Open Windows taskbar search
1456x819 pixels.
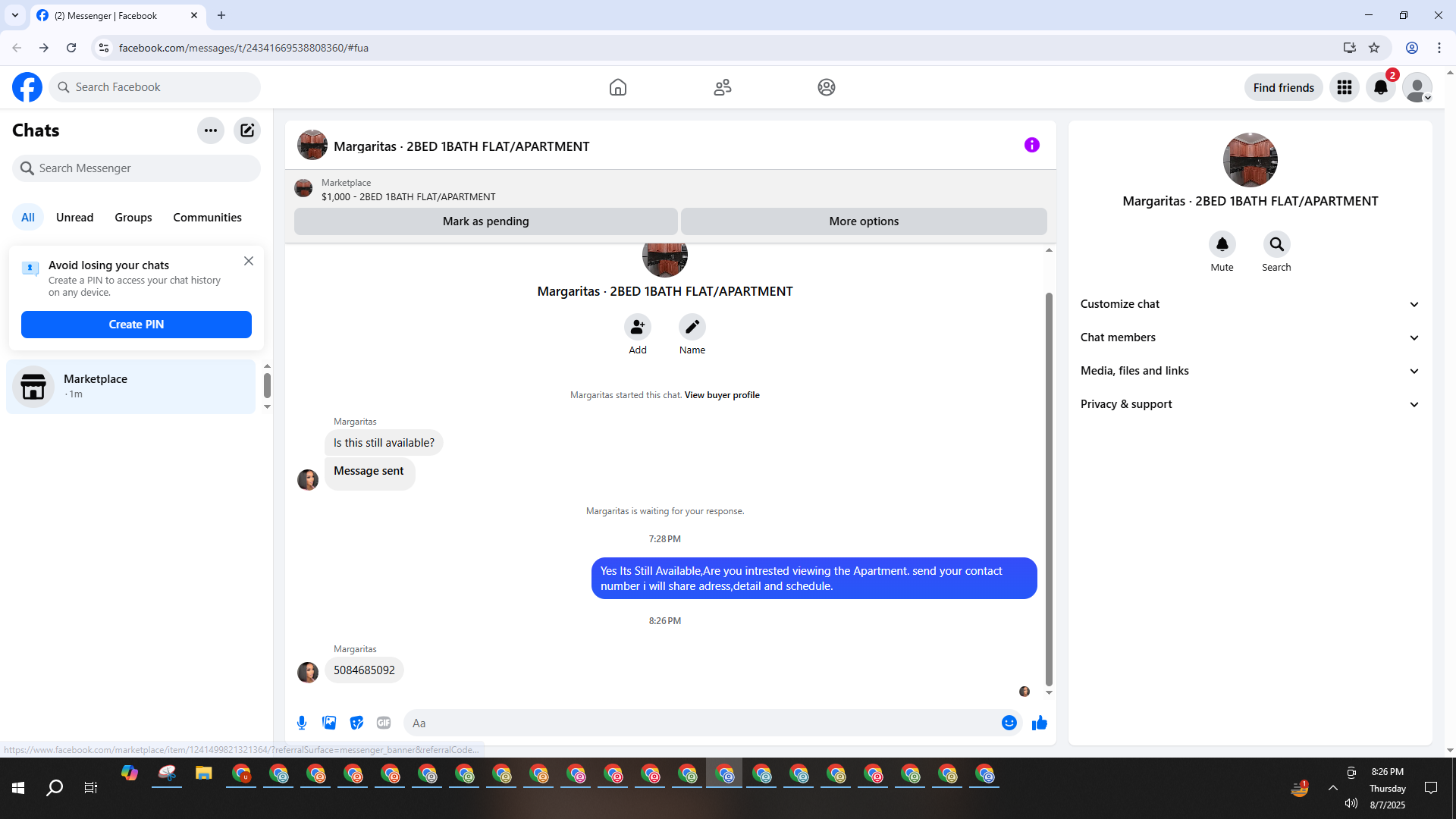click(x=55, y=788)
